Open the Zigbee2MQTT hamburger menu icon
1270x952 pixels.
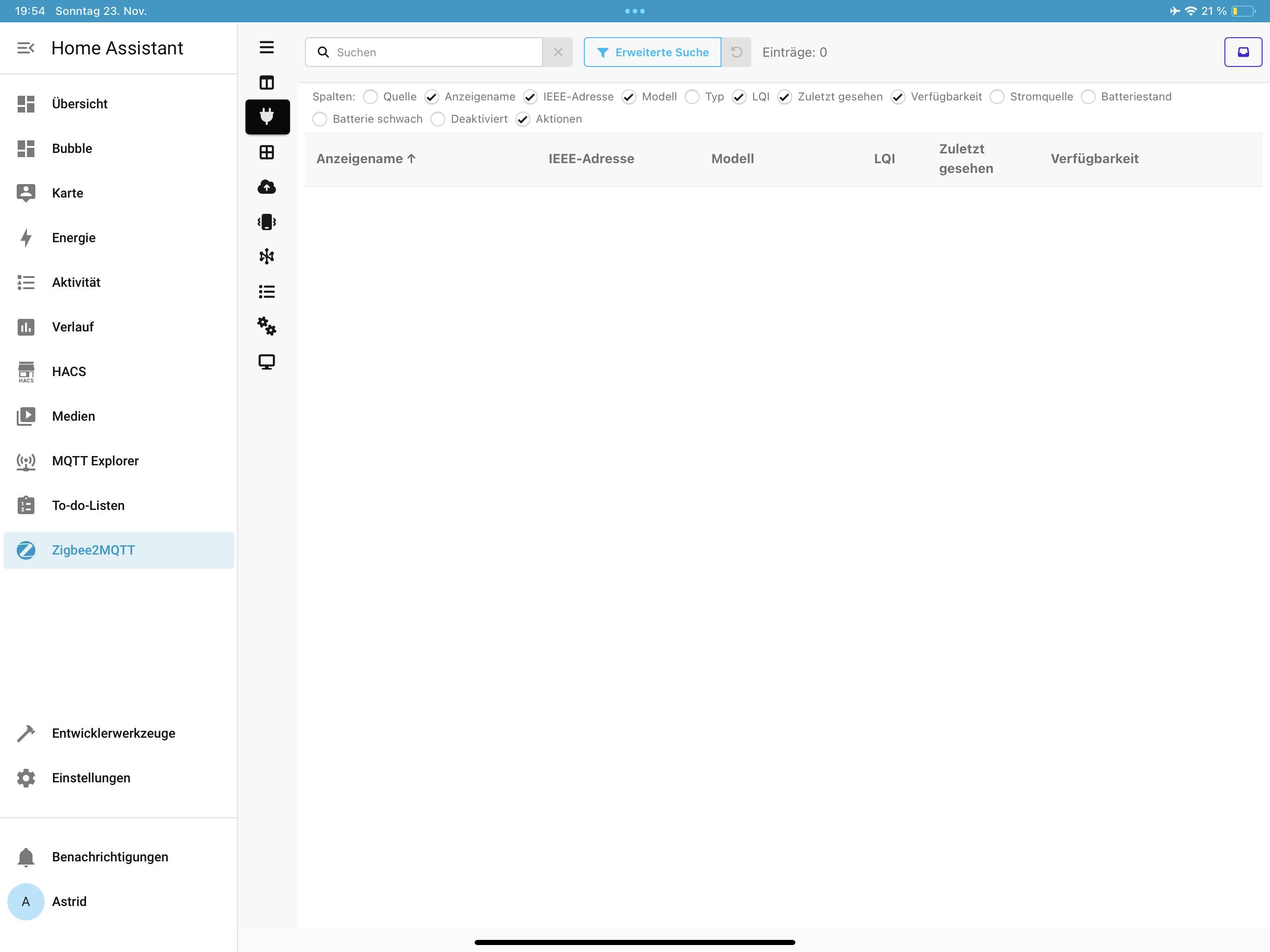(x=266, y=47)
